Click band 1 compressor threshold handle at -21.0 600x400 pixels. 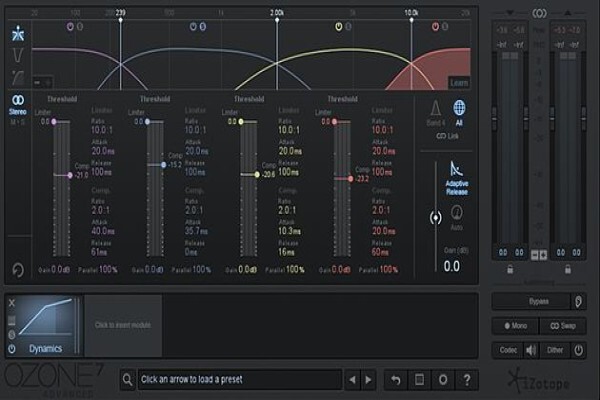coord(70,175)
